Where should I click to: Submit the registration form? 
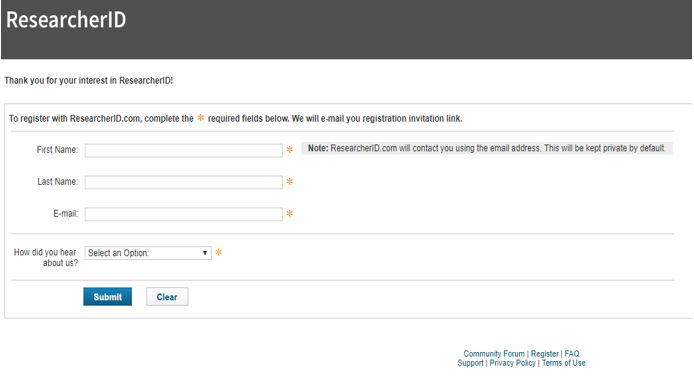coord(108,296)
